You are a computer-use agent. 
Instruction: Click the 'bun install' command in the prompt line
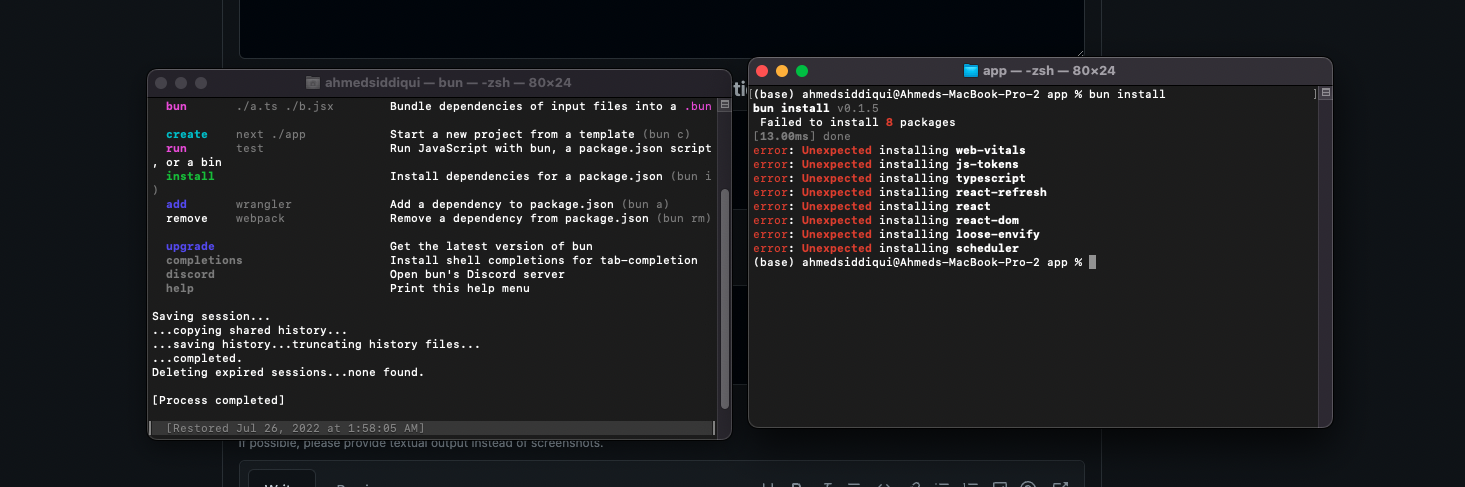1126,94
